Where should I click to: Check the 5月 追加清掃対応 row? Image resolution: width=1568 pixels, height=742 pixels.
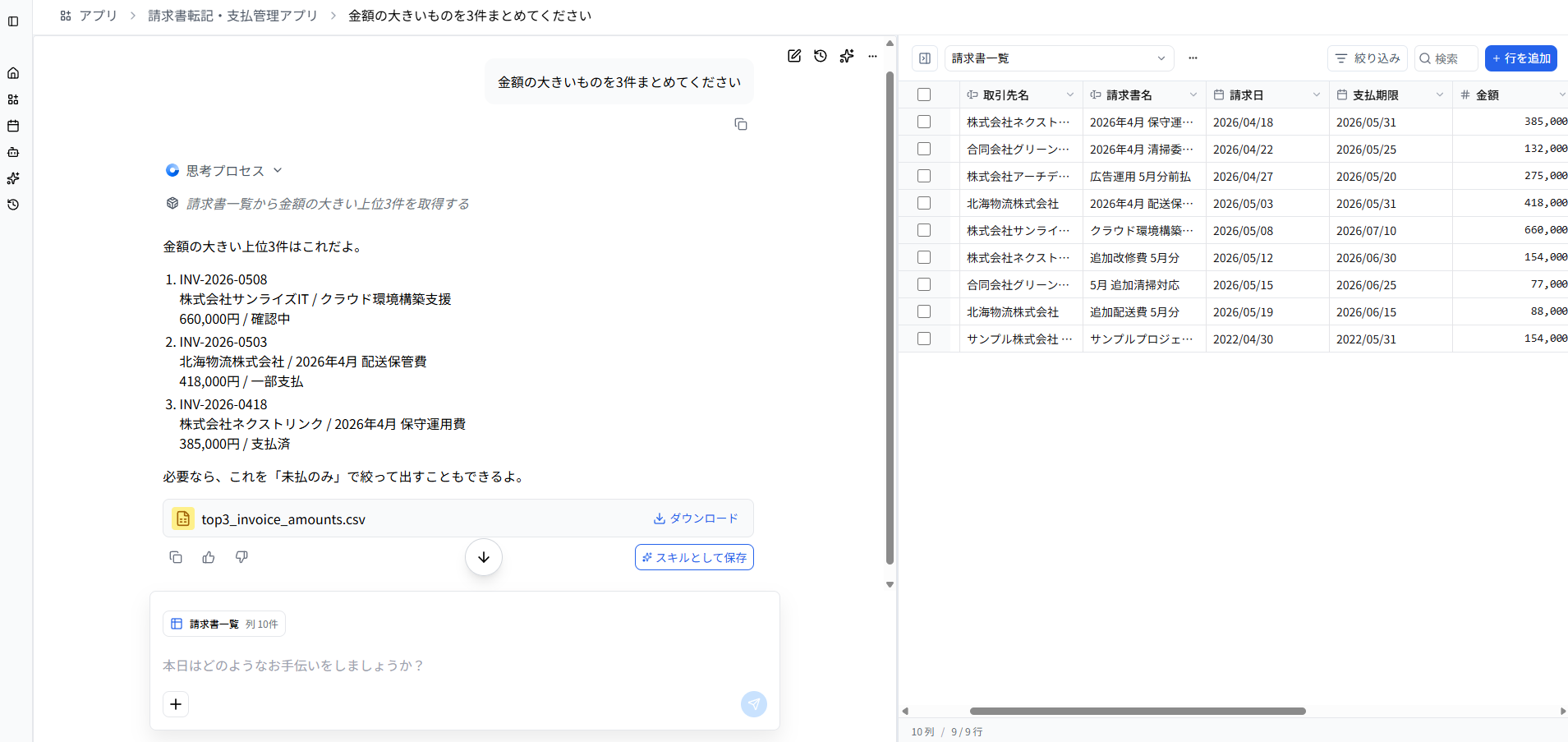(924, 284)
